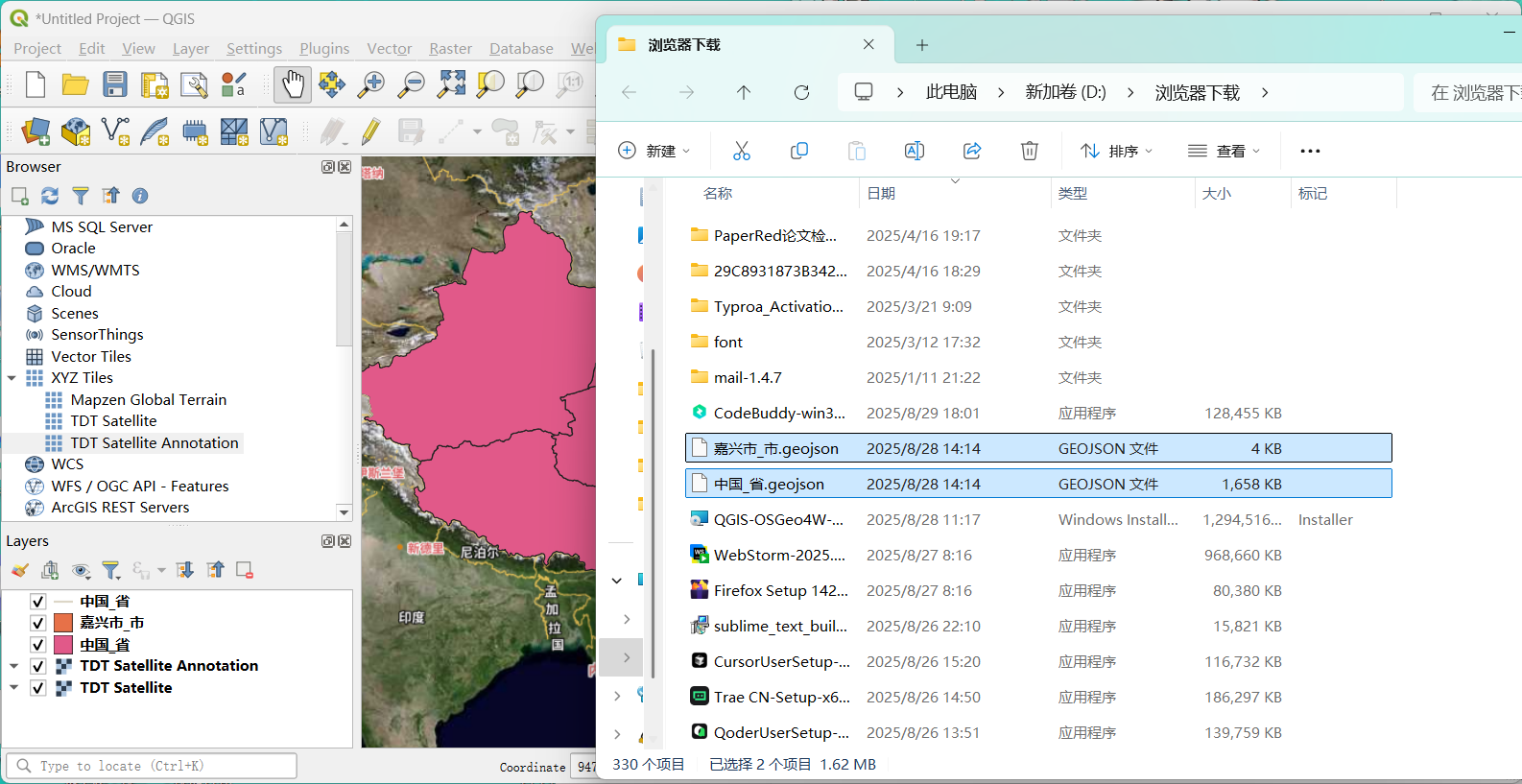Click the rename icon in Explorer toolbar
This screenshot has height=784, width=1522.
point(914,151)
